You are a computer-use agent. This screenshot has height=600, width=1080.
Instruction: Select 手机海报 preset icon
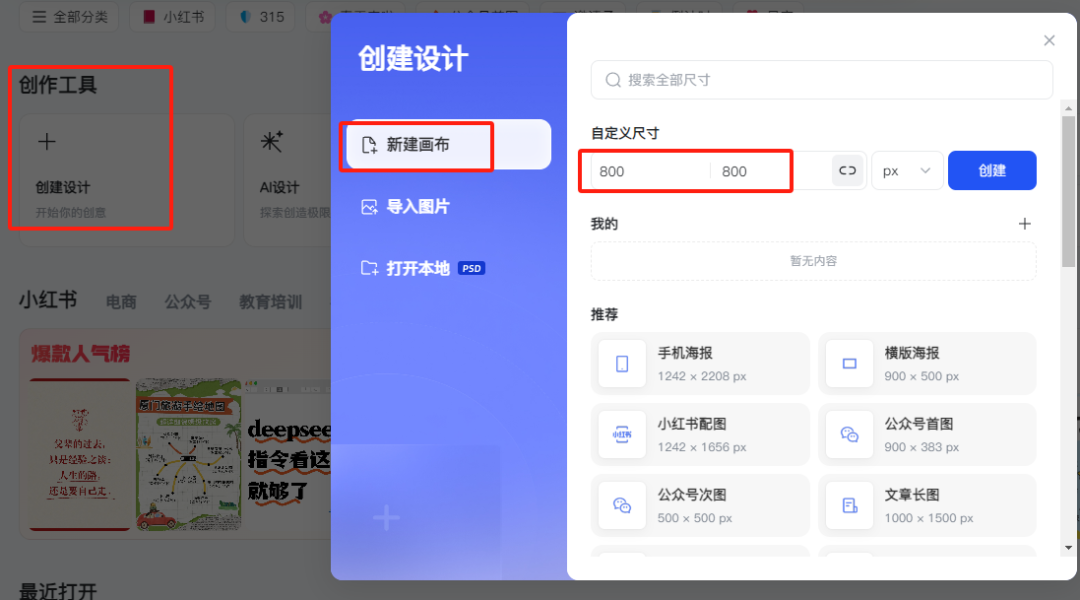point(622,364)
